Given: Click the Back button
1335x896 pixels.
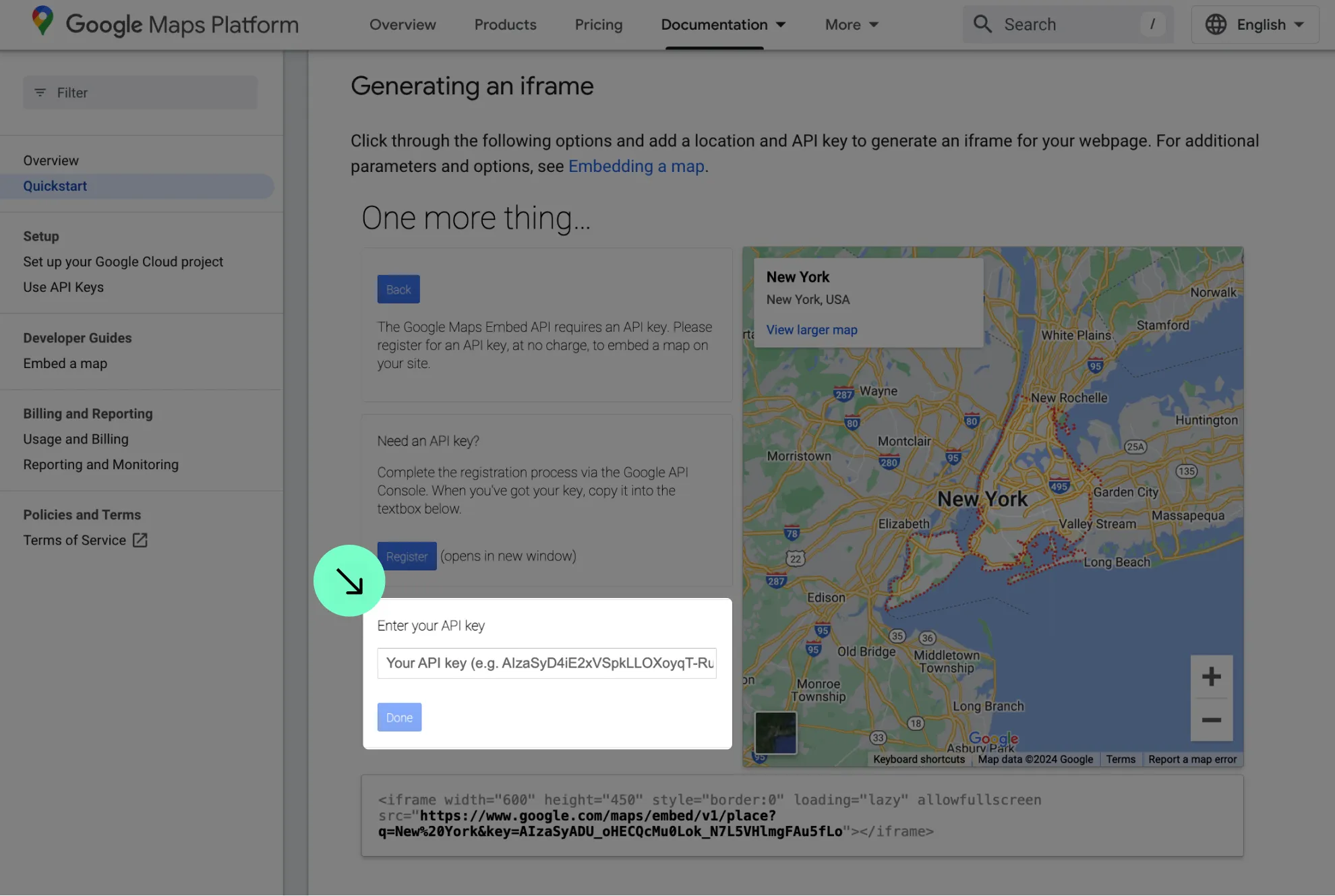Looking at the screenshot, I should [398, 289].
